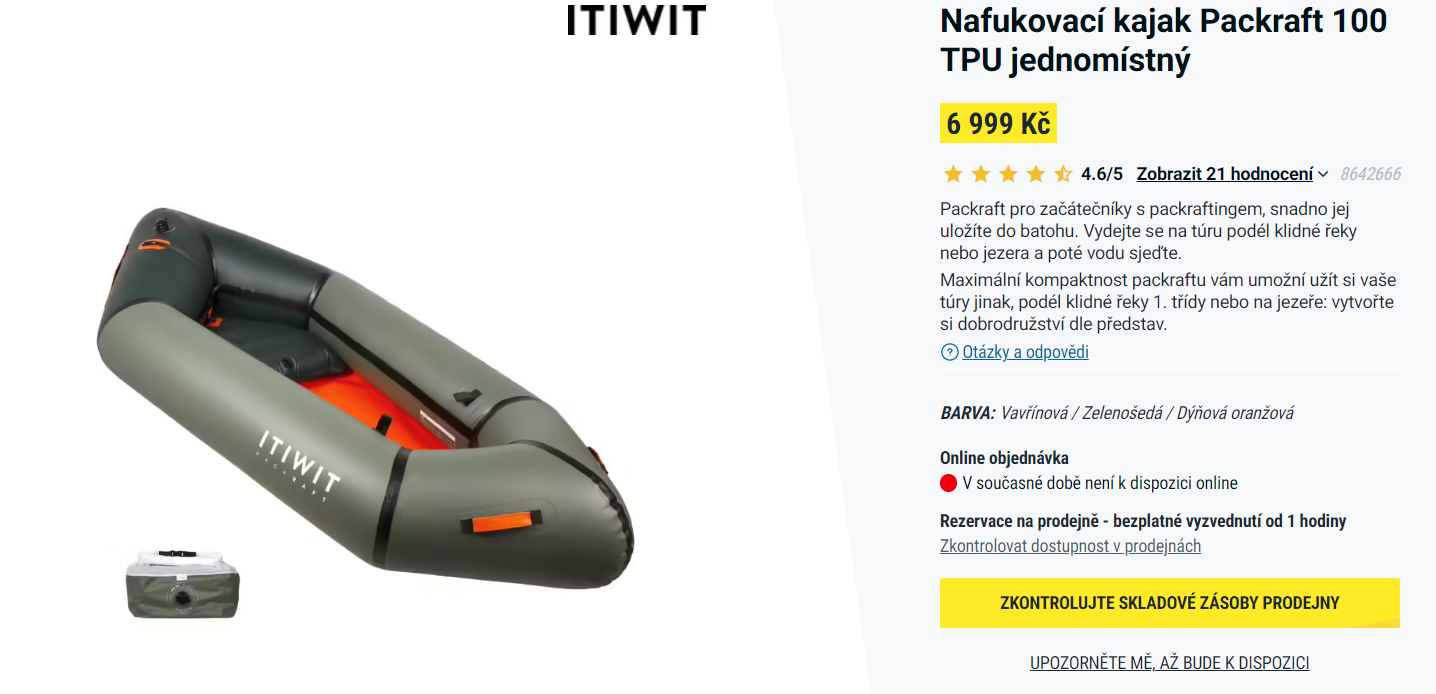Click the half-filled fifth rating star
Image resolution: width=1436 pixels, height=694 pixels.
(x=1062, y=174)
